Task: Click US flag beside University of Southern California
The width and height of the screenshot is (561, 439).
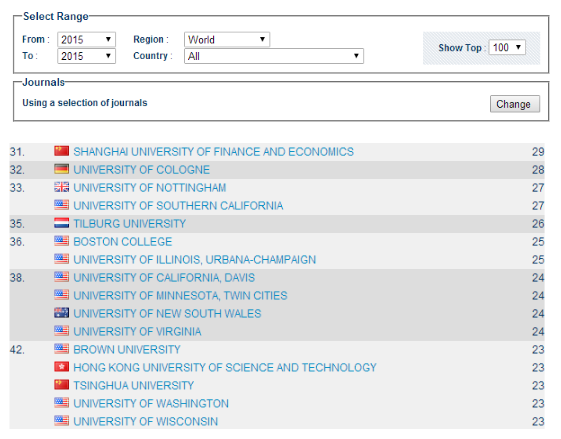Action: (x=62, y=205)
